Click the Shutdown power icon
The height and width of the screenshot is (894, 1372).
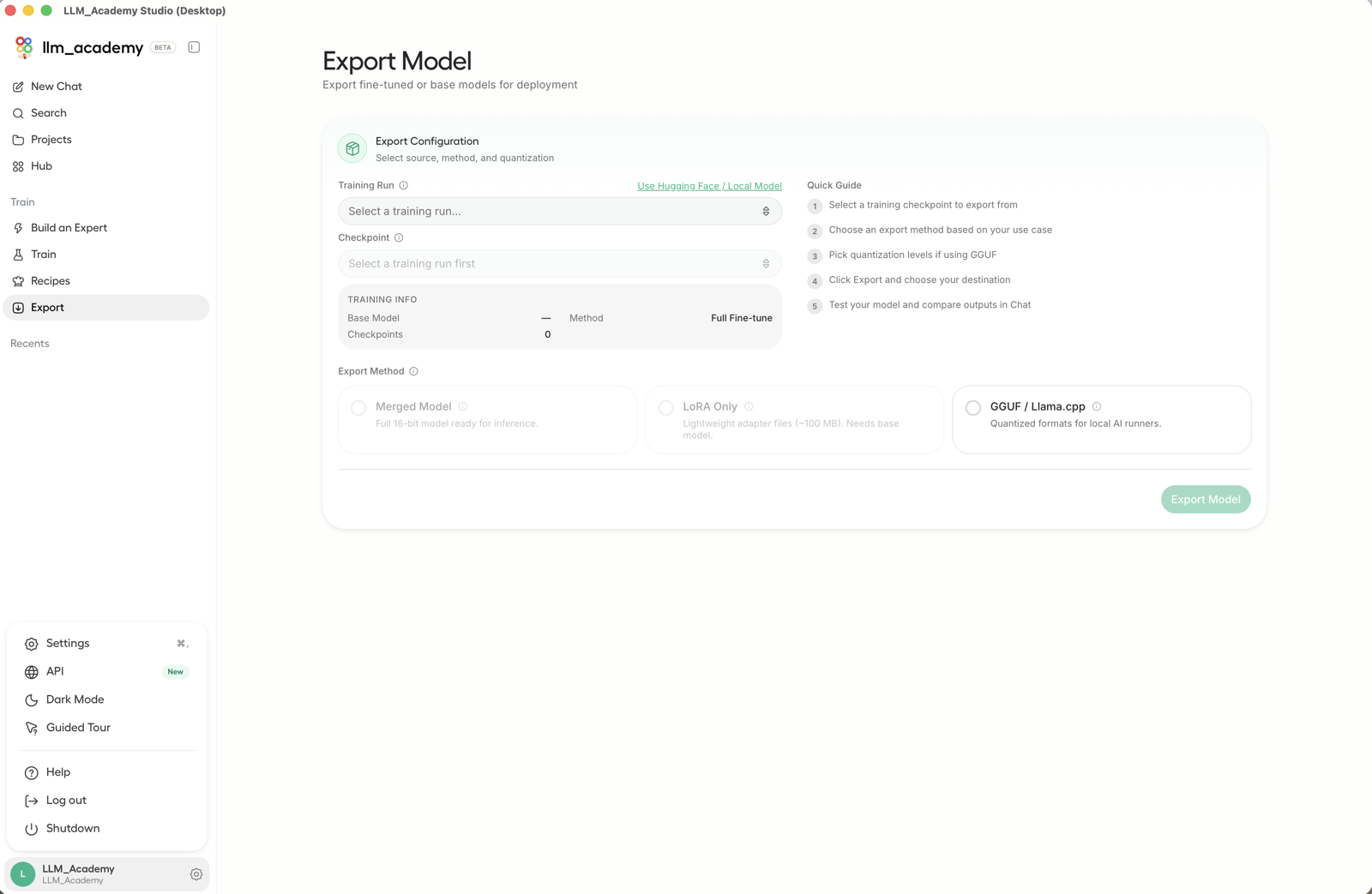32,829
